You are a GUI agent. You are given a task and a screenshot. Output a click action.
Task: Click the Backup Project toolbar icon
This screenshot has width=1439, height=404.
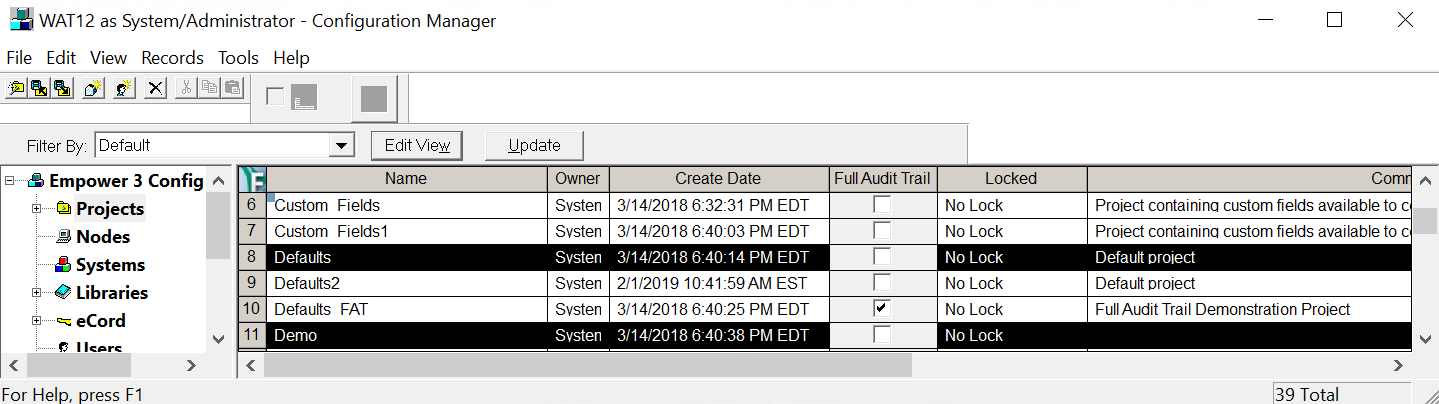(x=39, y=88)
